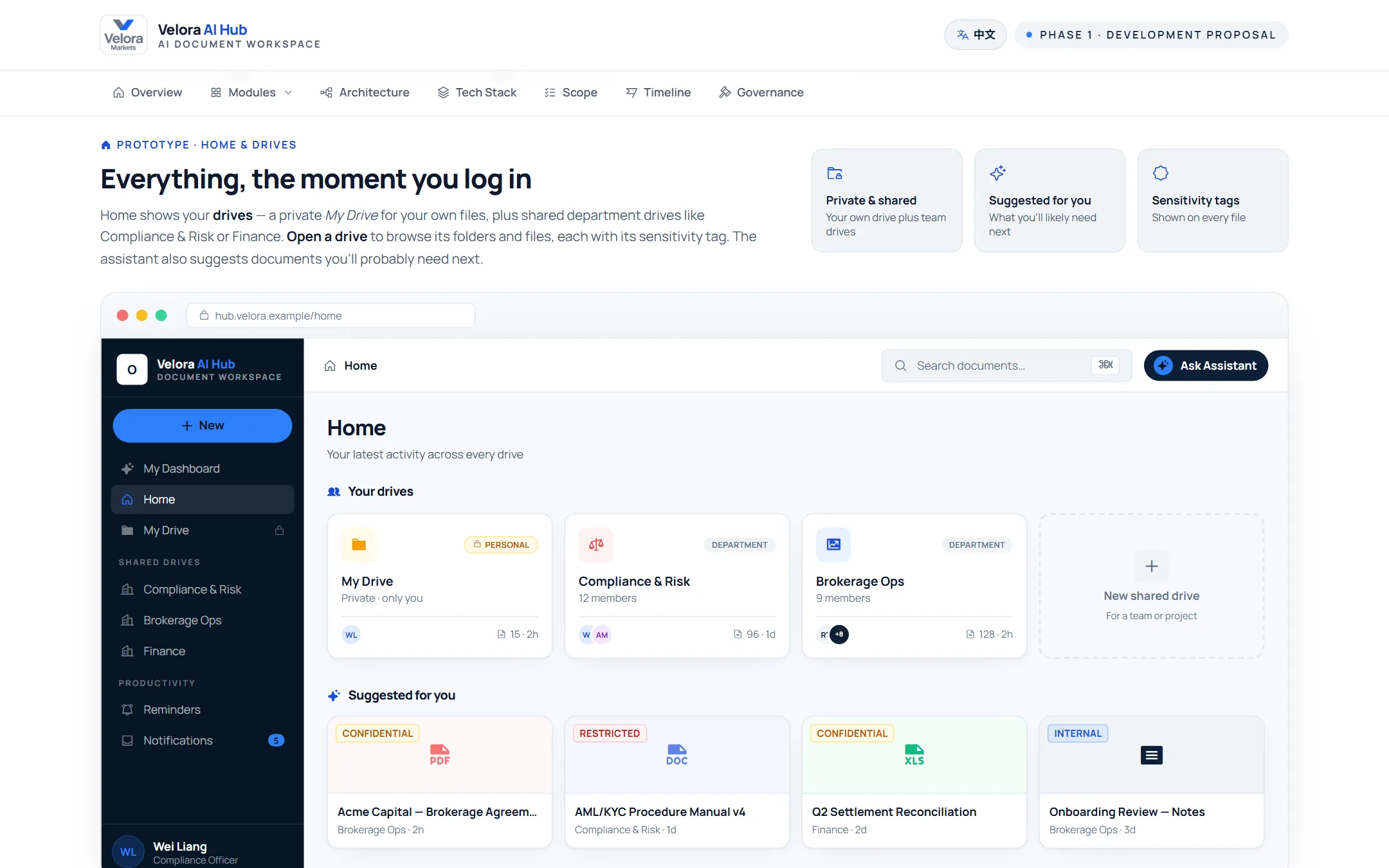
Task: Click the RESTRICTED tag on AML/KYC Manual
Action: click(610, 734)
